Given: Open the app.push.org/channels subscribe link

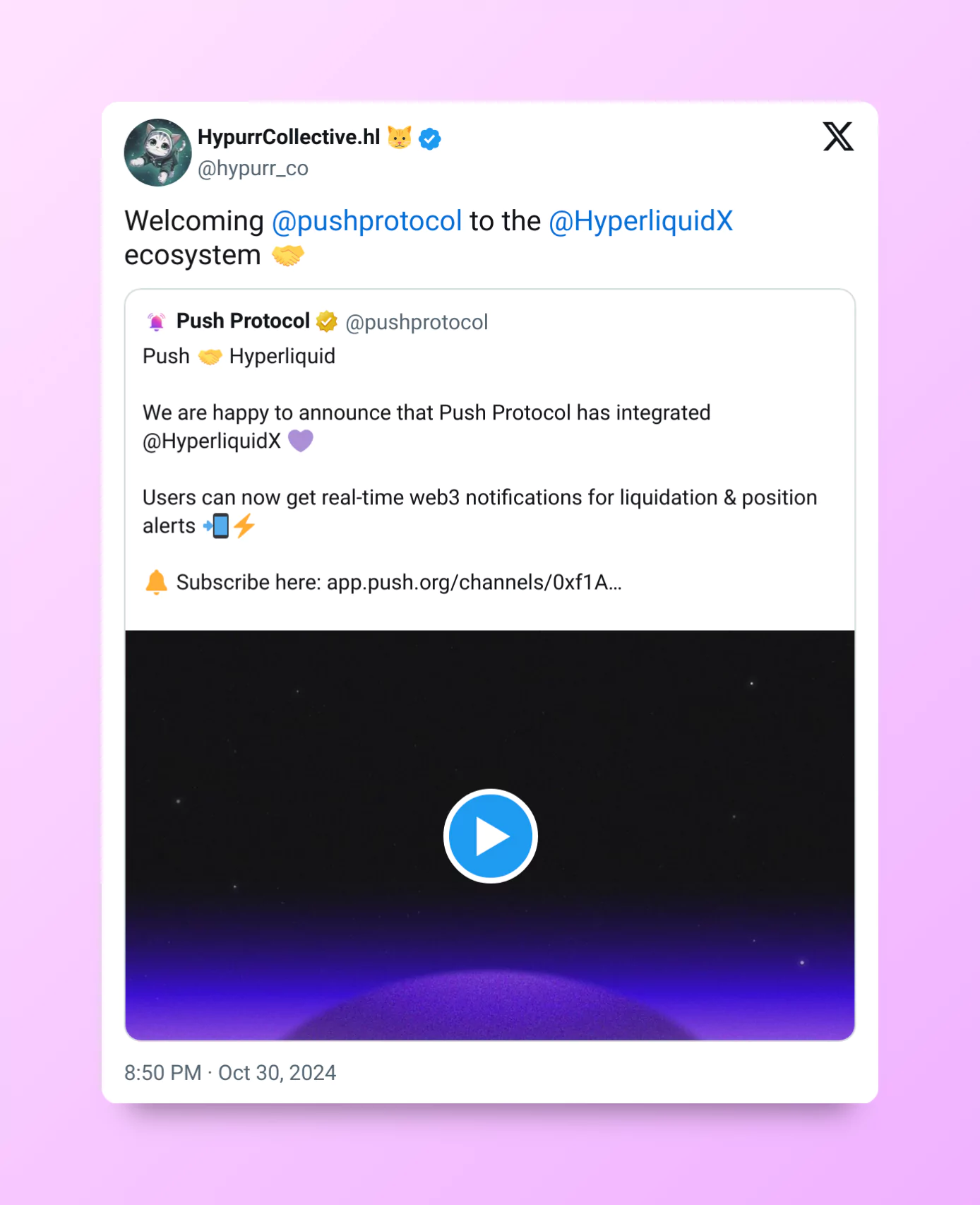Looking at the screenshot, I should click(x=474, y=582).
